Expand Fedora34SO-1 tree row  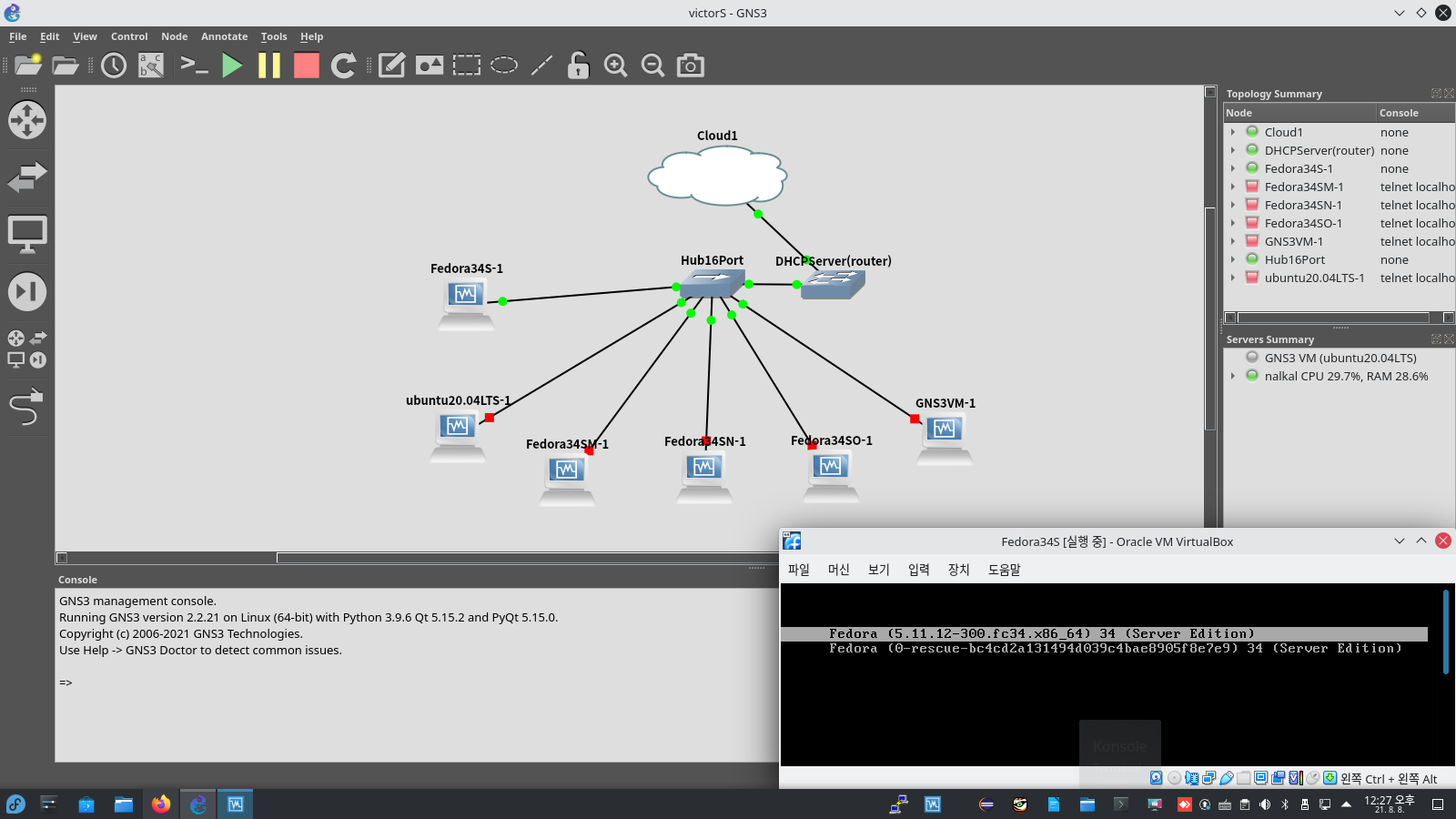(1233, 223)
